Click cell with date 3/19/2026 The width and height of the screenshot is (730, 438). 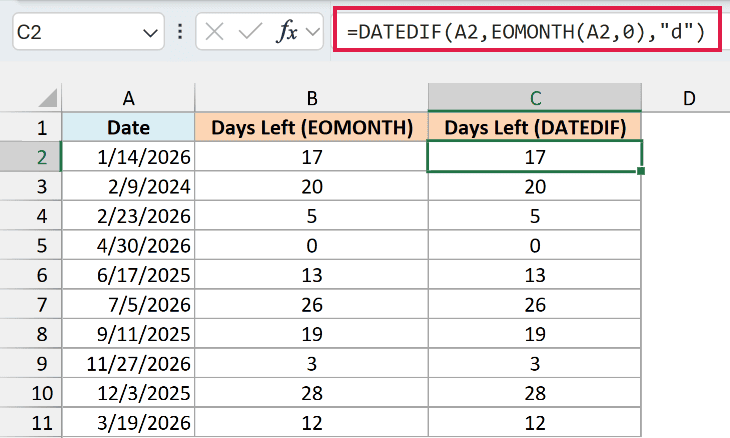coord(128,423)
